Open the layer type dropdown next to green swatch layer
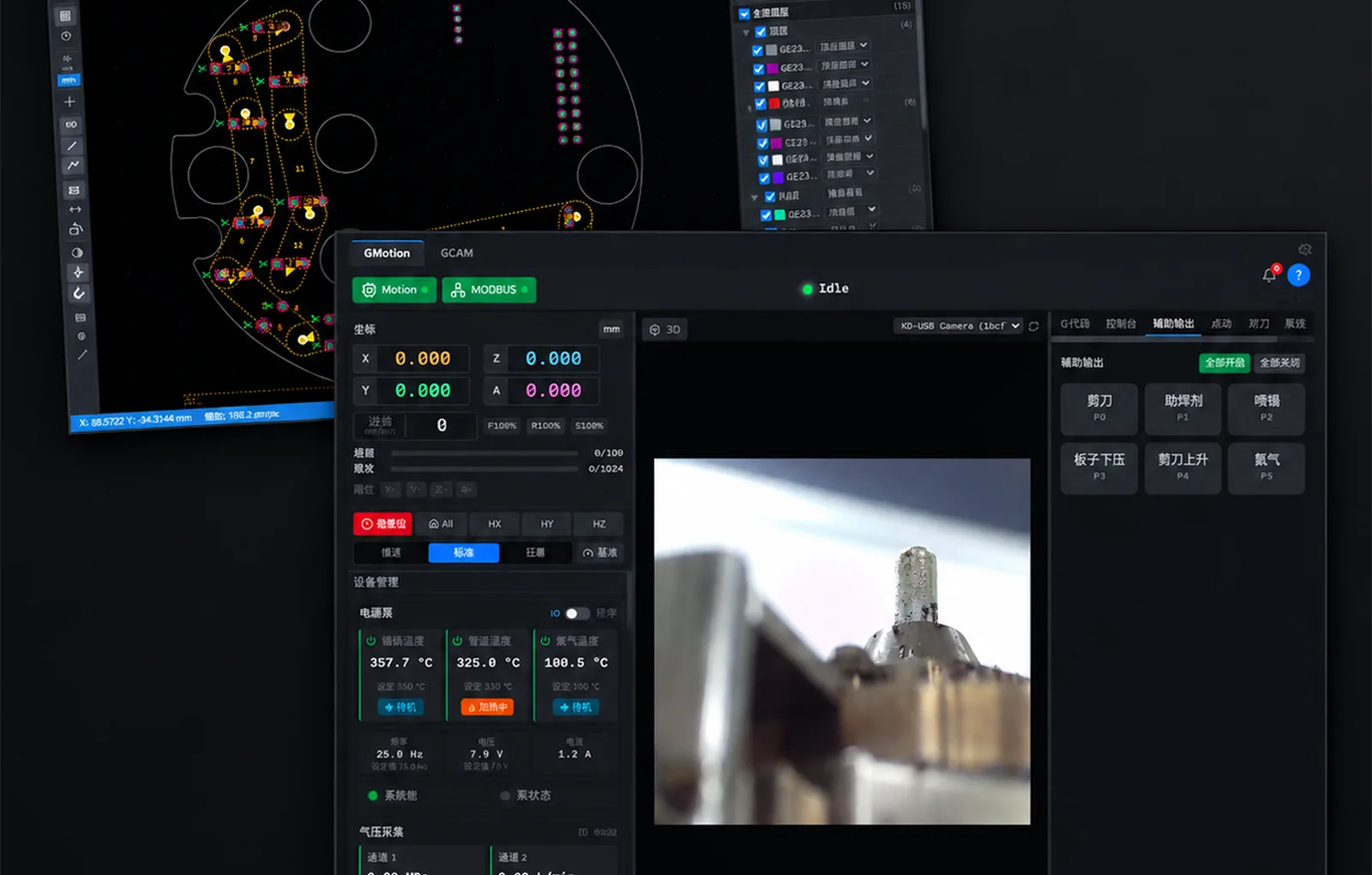This screenshot has height=875, width=1372. click(x=852, y=211)
